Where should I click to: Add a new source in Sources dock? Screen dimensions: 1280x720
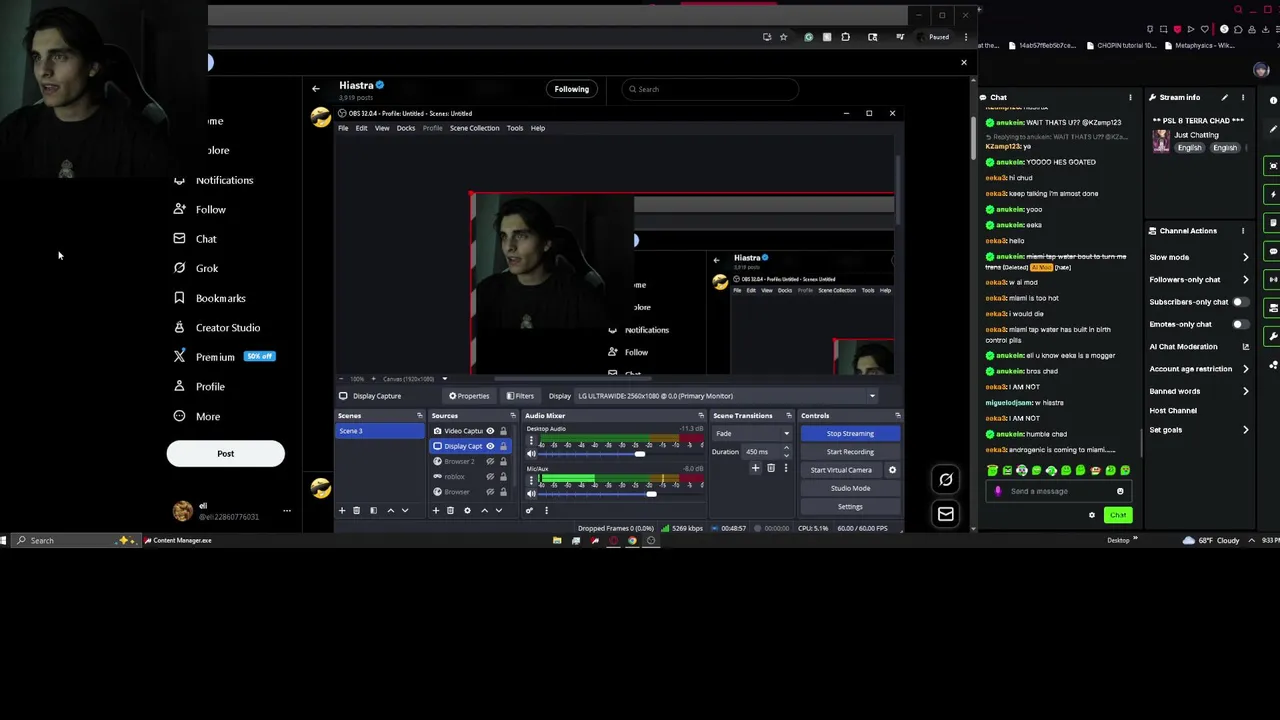(436, 511)
